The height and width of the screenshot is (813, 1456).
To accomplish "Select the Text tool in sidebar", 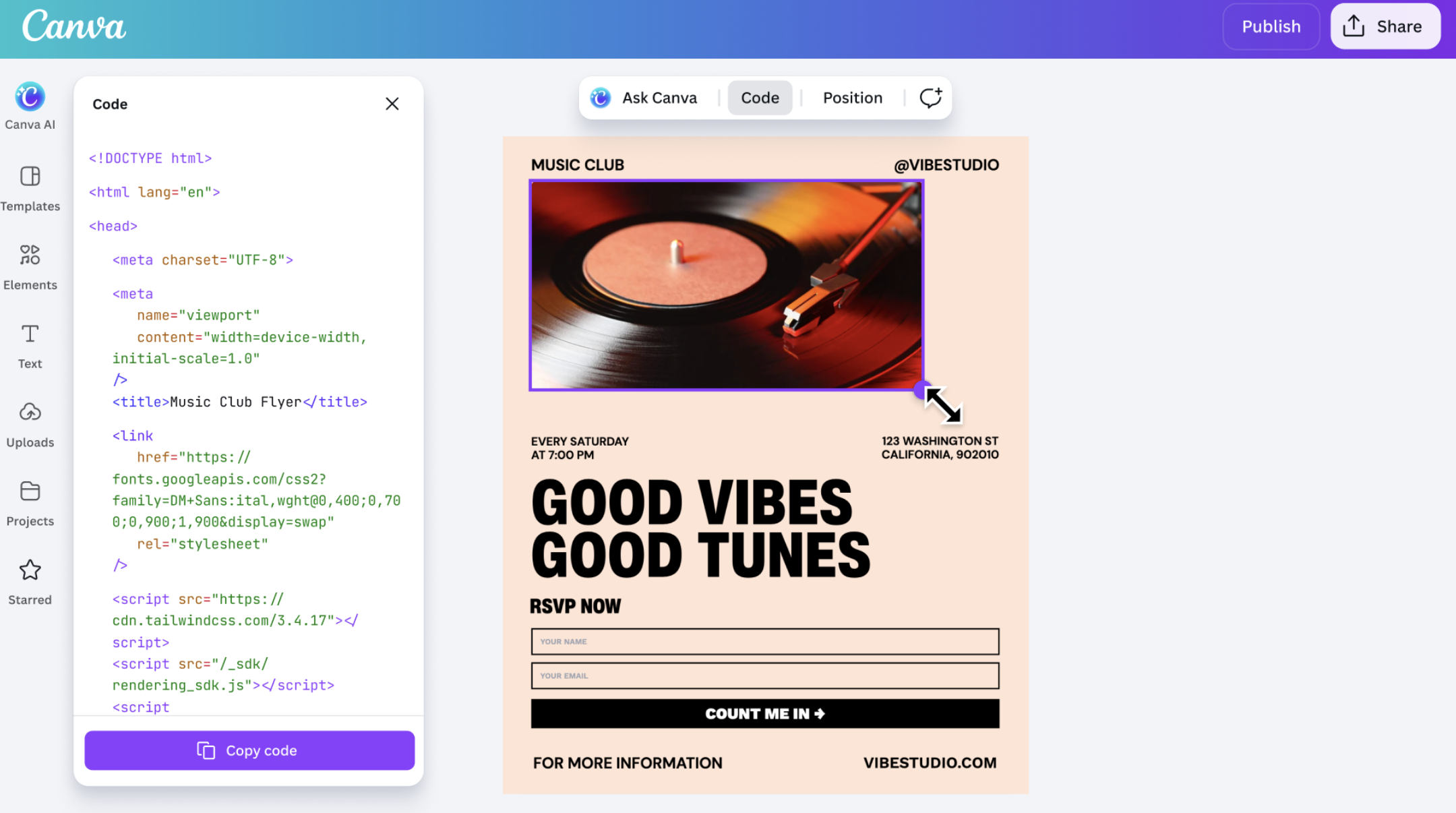I will [30, 335].
